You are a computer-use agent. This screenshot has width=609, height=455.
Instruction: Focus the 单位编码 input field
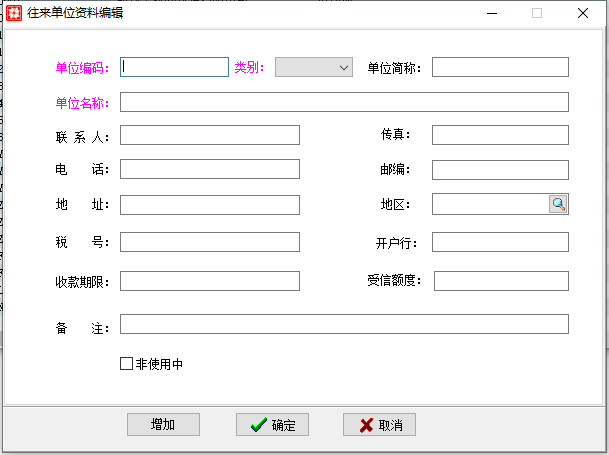coord(175,67)
